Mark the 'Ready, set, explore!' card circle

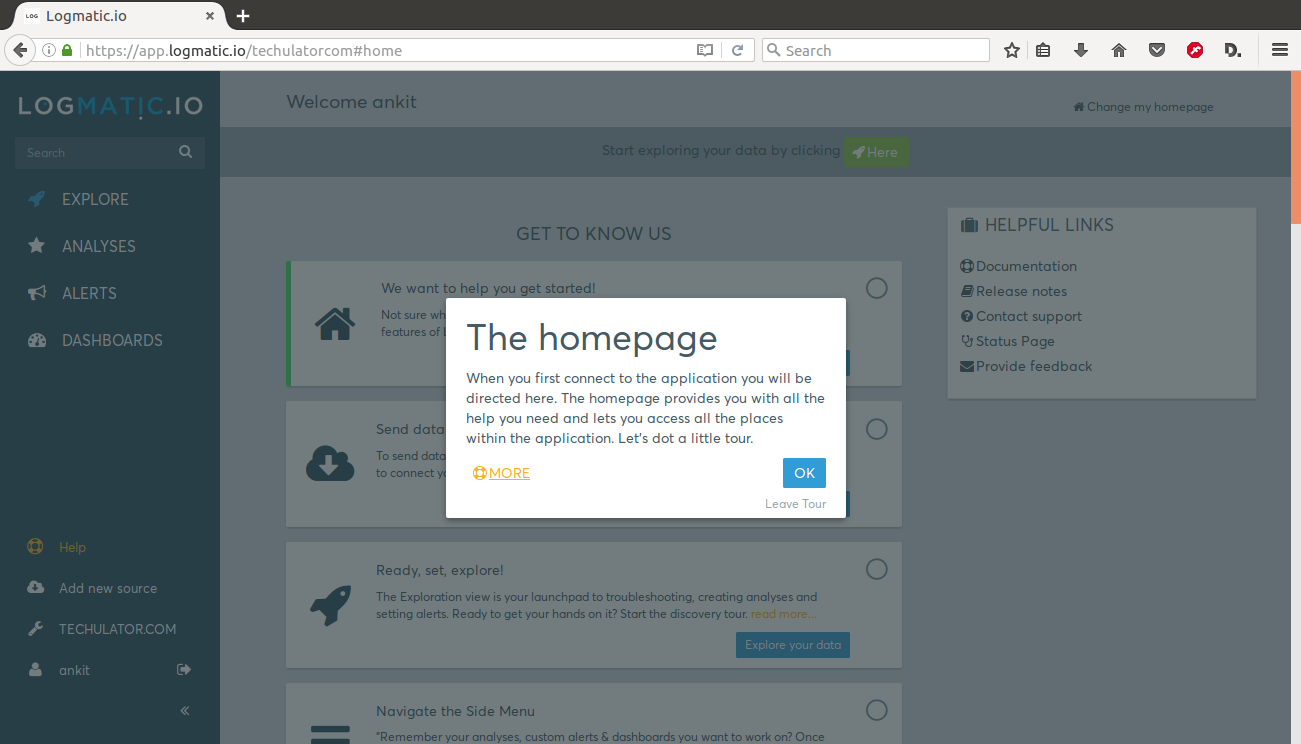point(877,569)
